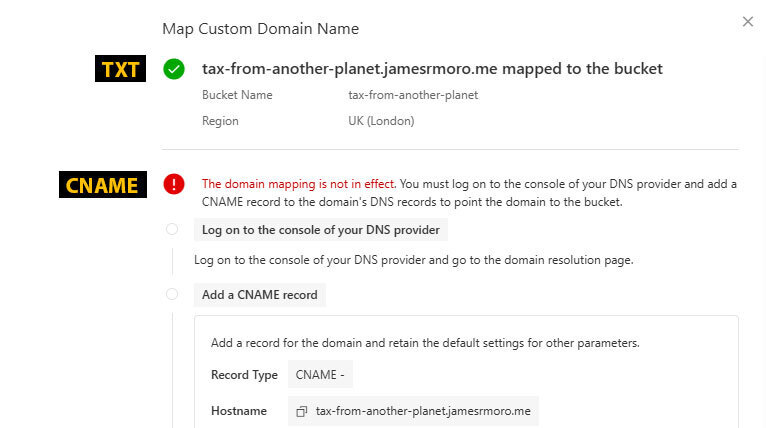
Task: Click the Hostname label
Action: (x=239, y=411)
